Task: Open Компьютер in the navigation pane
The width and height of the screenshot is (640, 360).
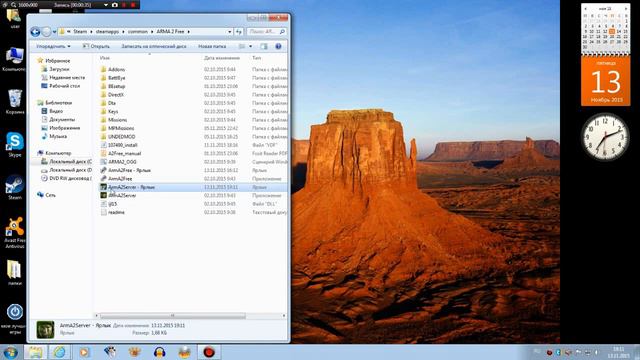Action: tap(58, 153)
